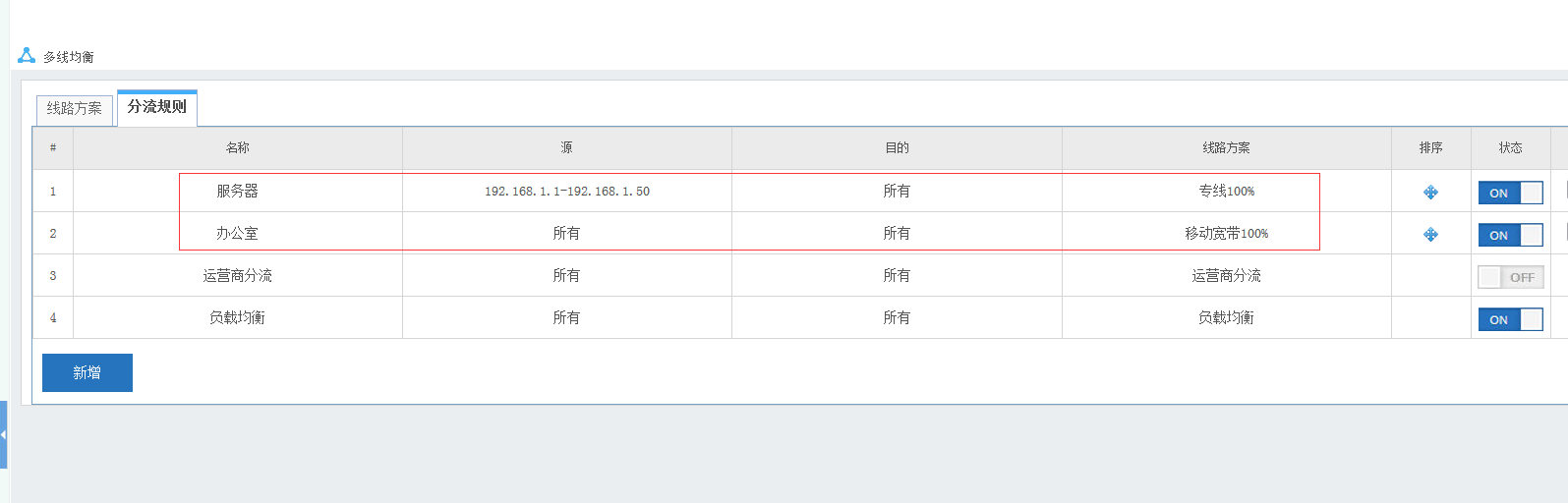The width and height of the screenshot is (1568, 503).
Task: Open the 服务器 rule name cell
Action: click(238, 192)
